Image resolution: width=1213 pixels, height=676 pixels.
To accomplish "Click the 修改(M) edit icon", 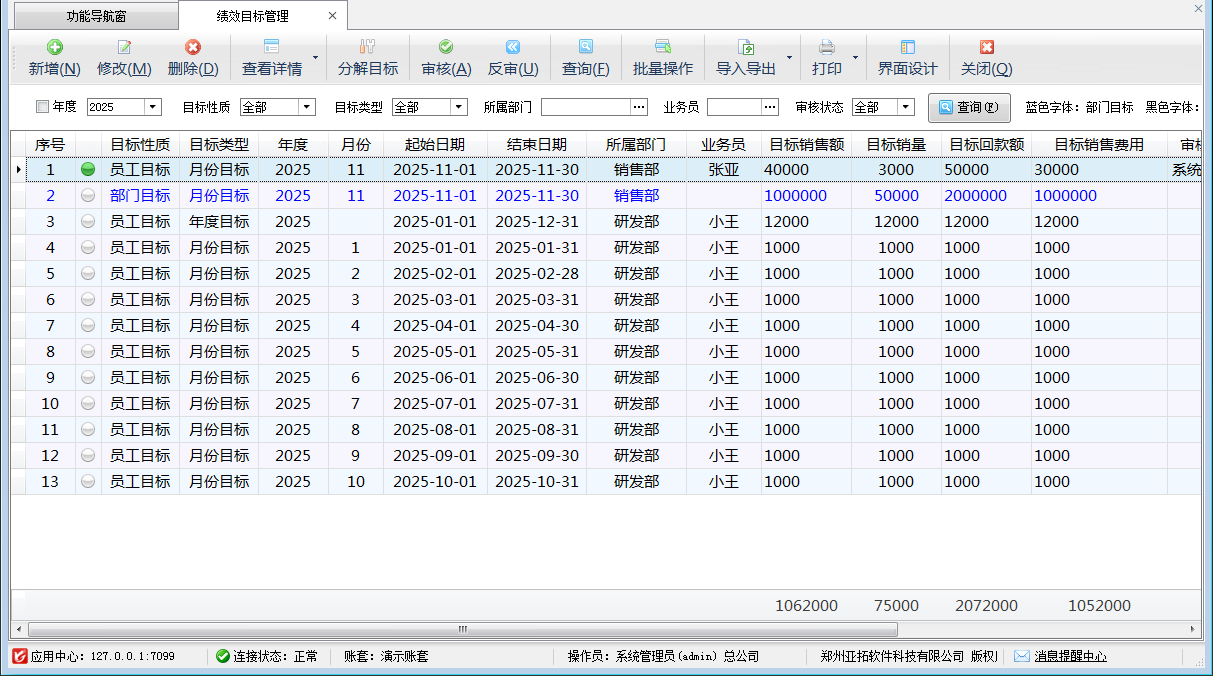I will [124, 47].
